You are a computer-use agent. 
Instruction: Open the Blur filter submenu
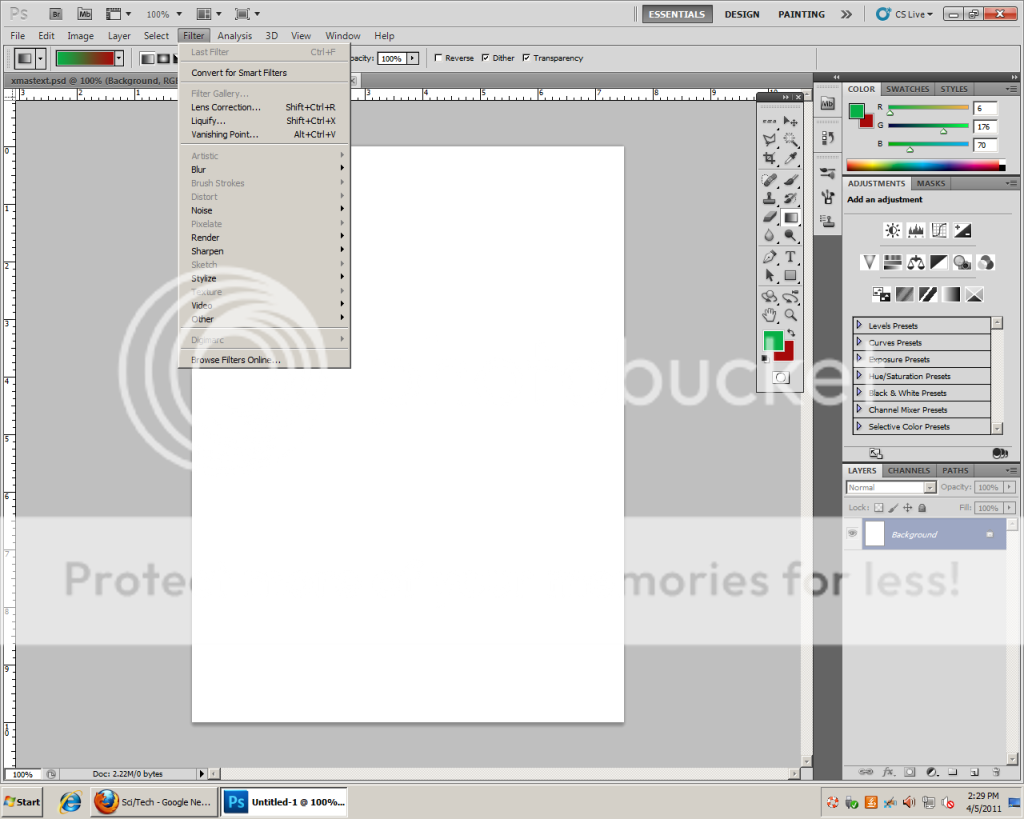click(x=200, y=169)
